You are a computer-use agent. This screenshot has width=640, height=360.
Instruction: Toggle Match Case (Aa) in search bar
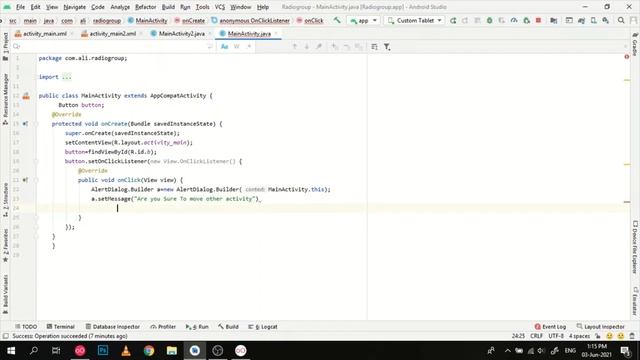[224, 47]
